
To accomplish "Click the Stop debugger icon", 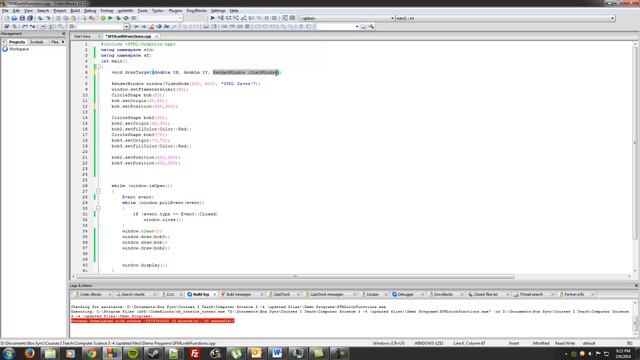I will [x=274, y=18].
